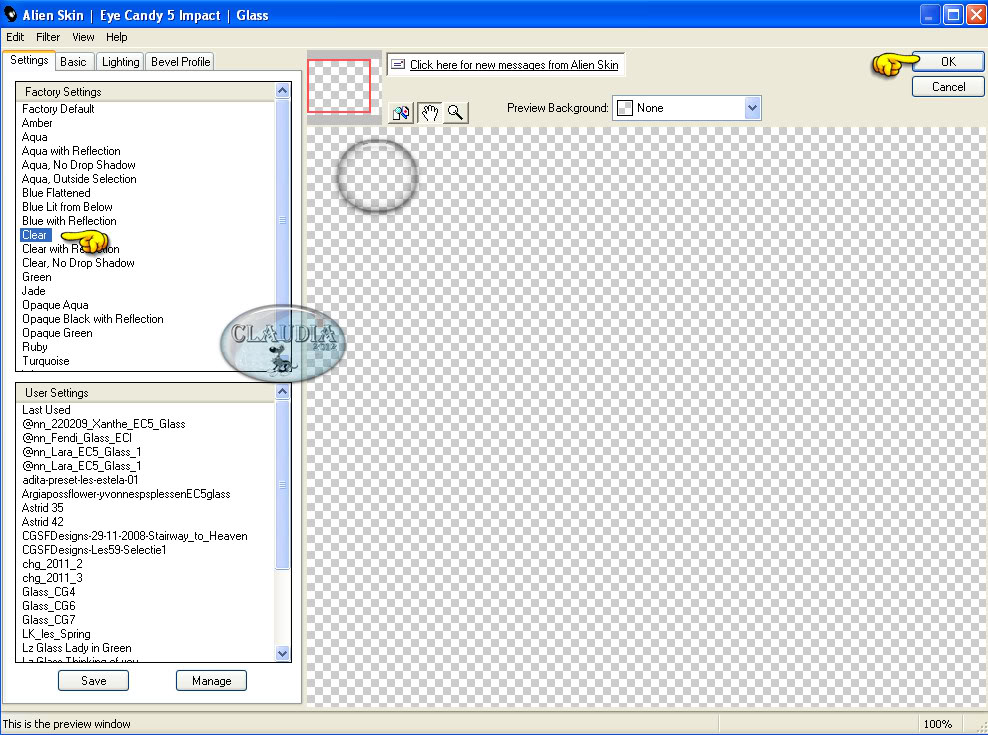
Task: Select Opaque Aqua preset
Action: click(55, 304)
